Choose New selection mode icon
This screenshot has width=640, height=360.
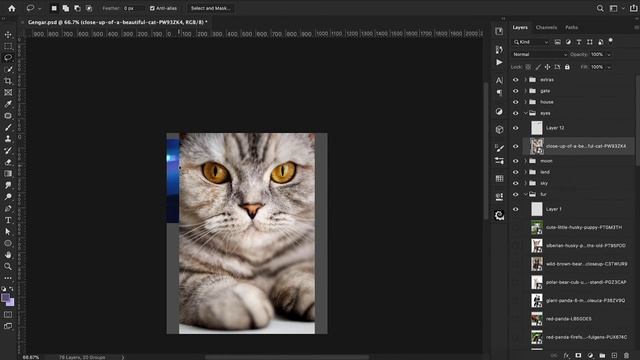pos(53,8)
